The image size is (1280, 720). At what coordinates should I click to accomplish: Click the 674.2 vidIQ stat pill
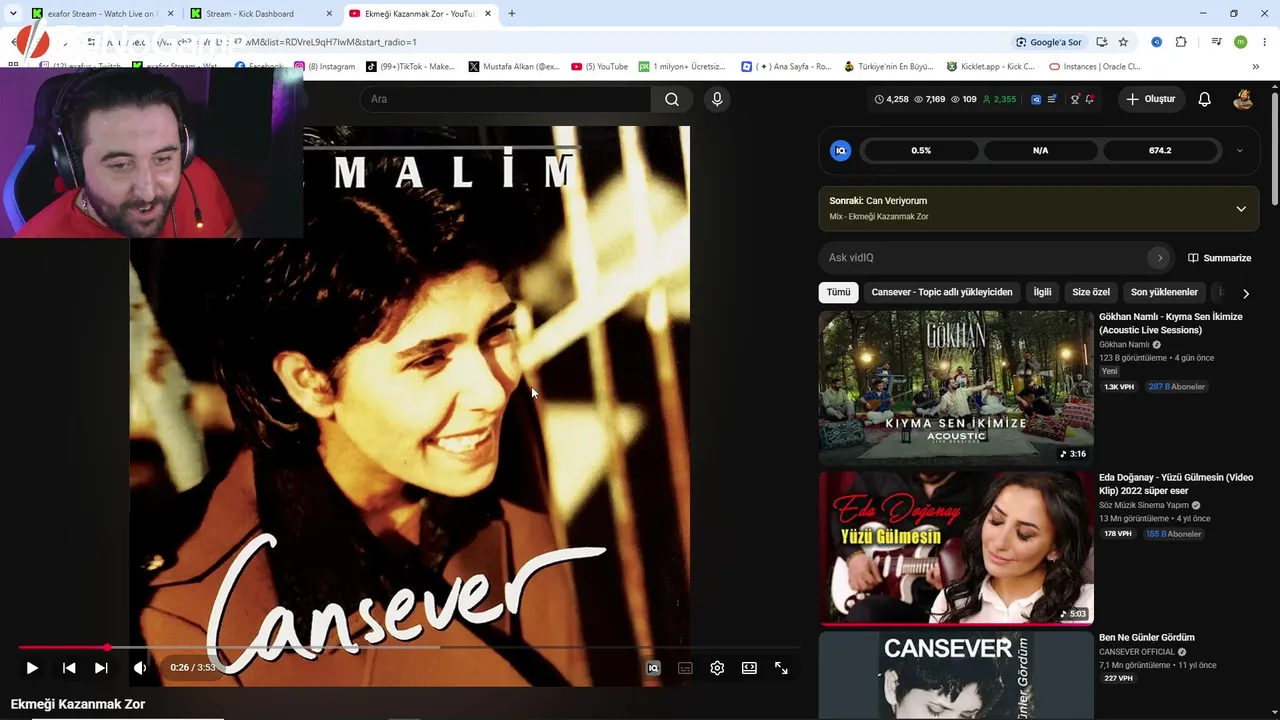pyautogui.click(x=1160, y=150)
